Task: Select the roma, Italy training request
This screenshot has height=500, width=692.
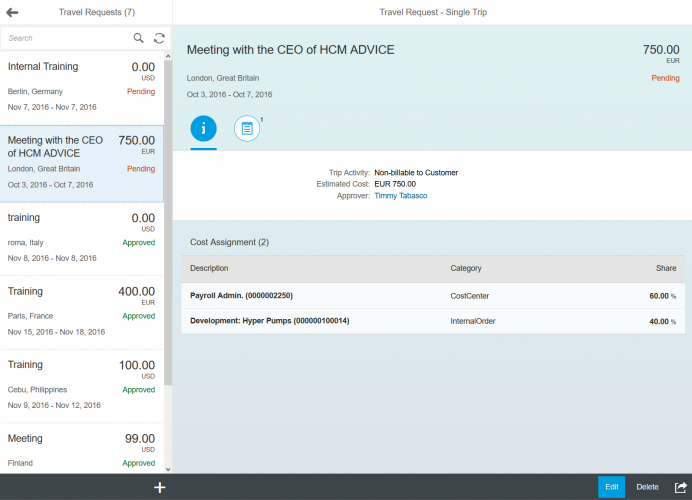Action: (82, 239)
